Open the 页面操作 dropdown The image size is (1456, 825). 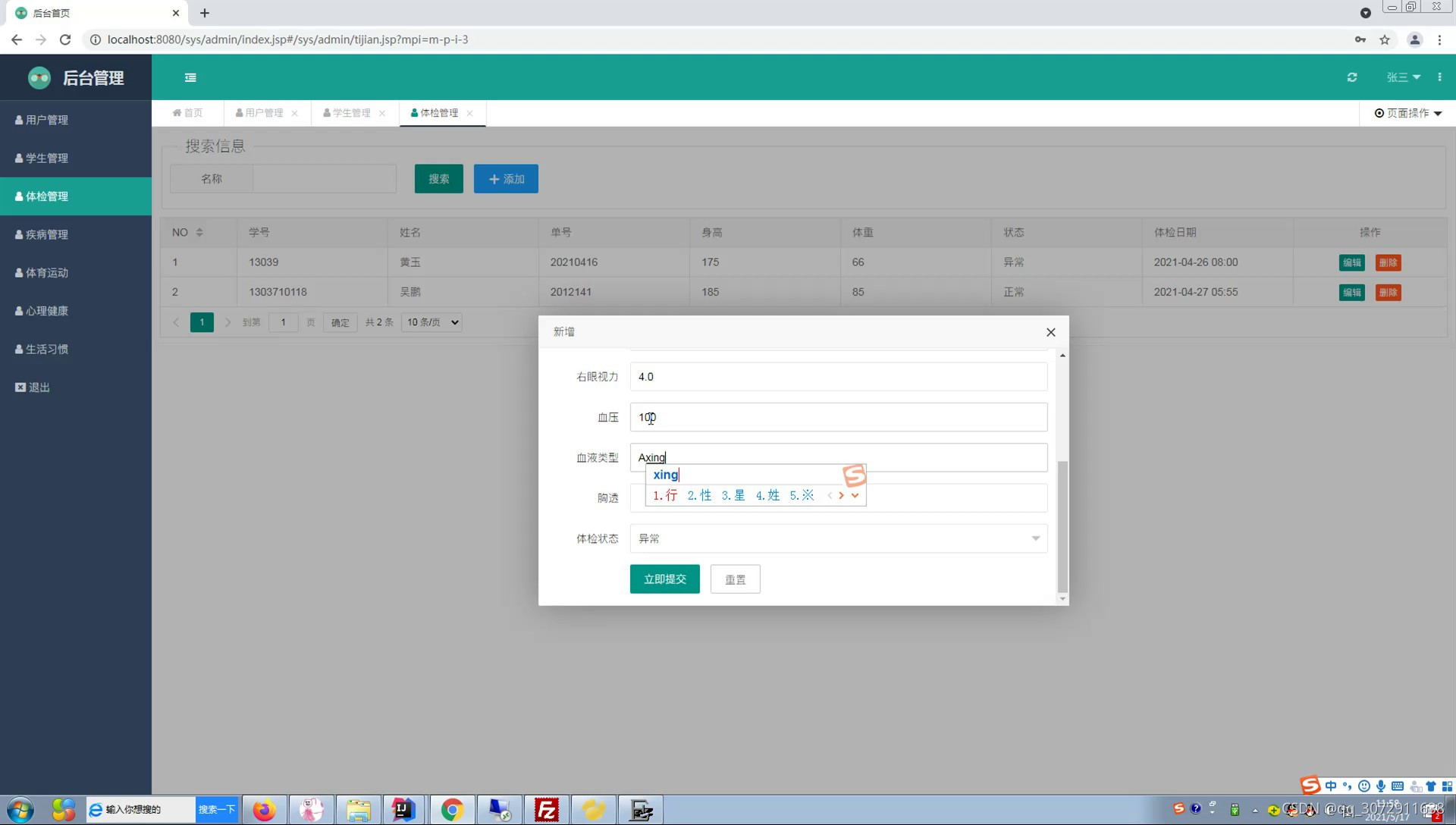(1408, 113)
